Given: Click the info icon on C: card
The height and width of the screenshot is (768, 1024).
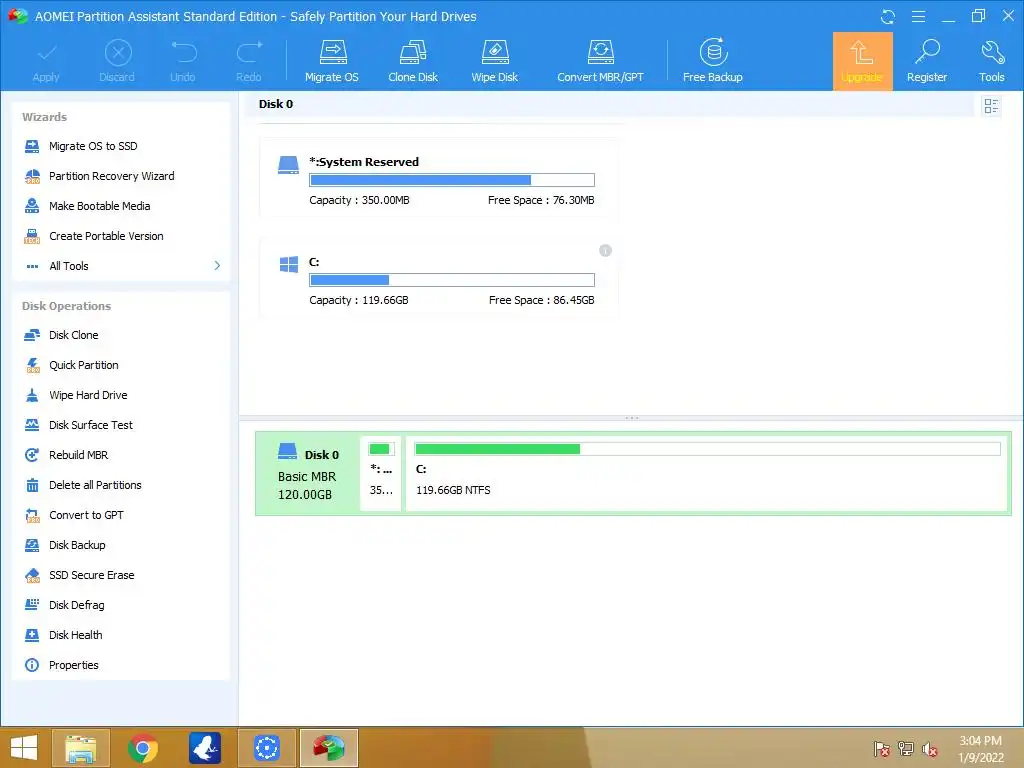Looking at the screenshot, I should coord(605,251).
